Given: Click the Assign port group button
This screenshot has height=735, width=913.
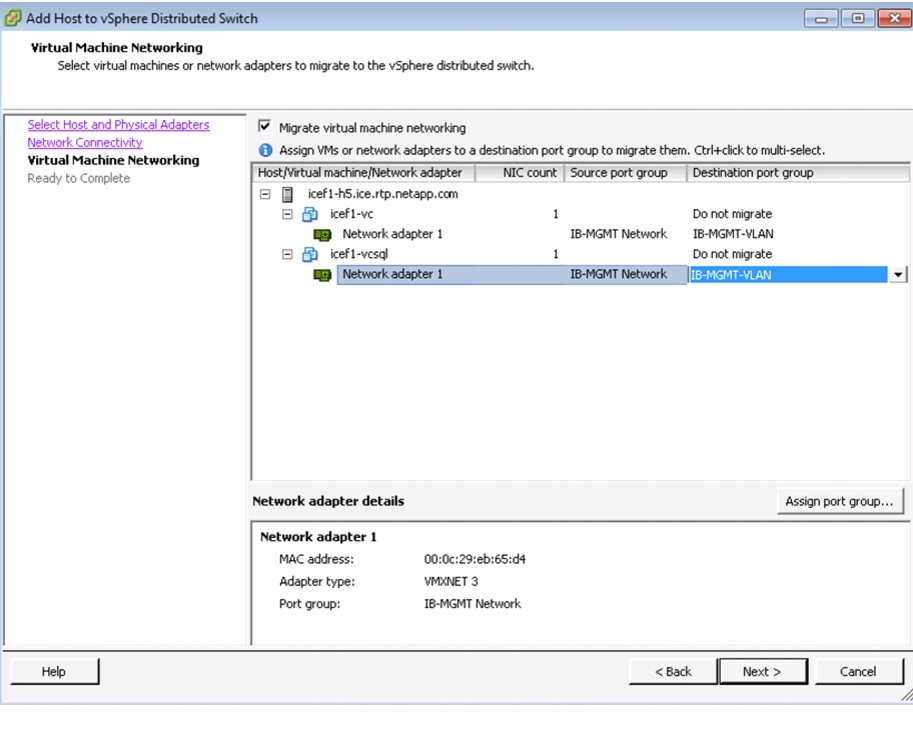Looking at the screenshot, I should (x=840, y=501).
